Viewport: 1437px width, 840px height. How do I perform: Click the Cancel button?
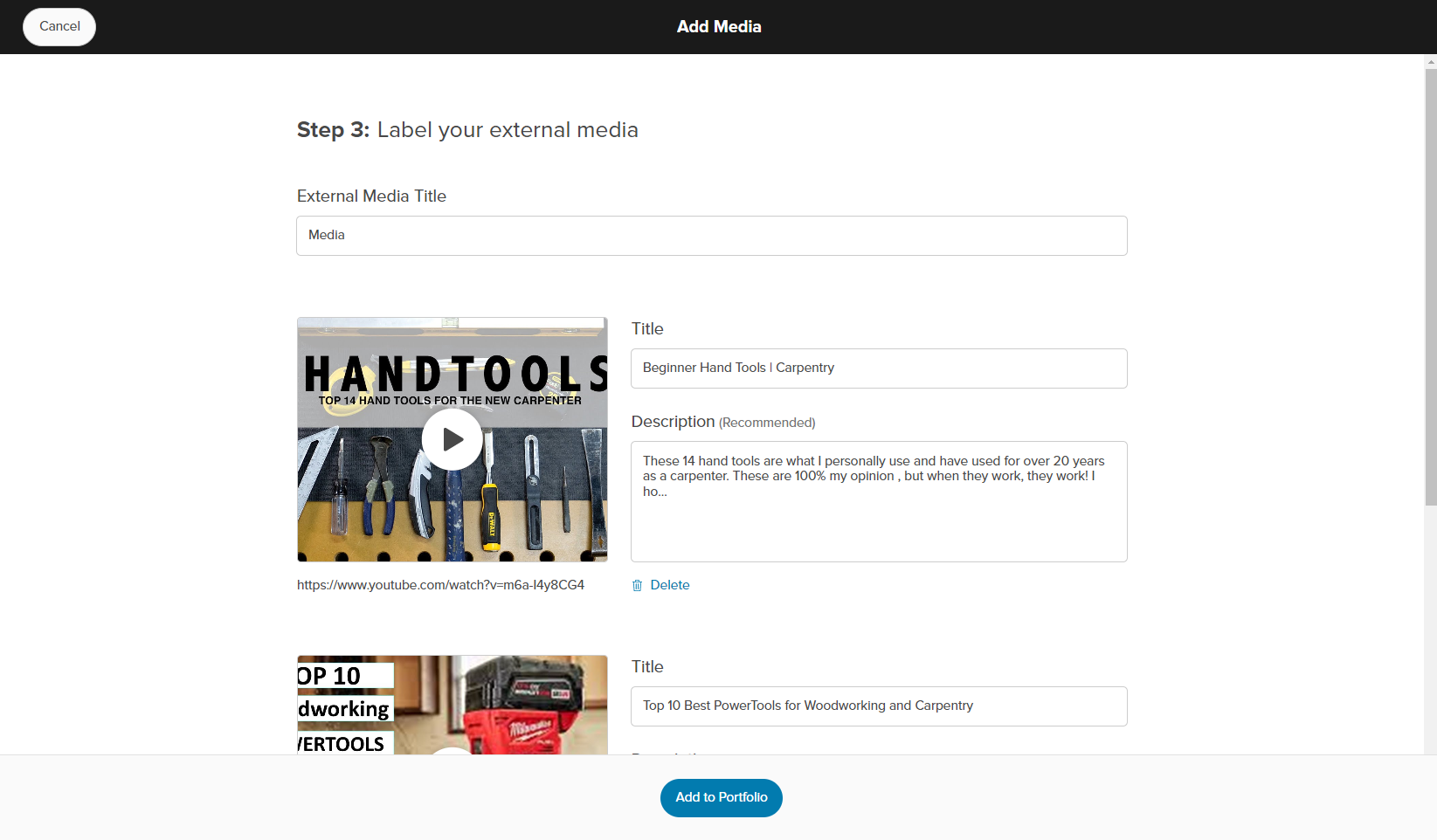pyautogui.click(x=59, y=27)
